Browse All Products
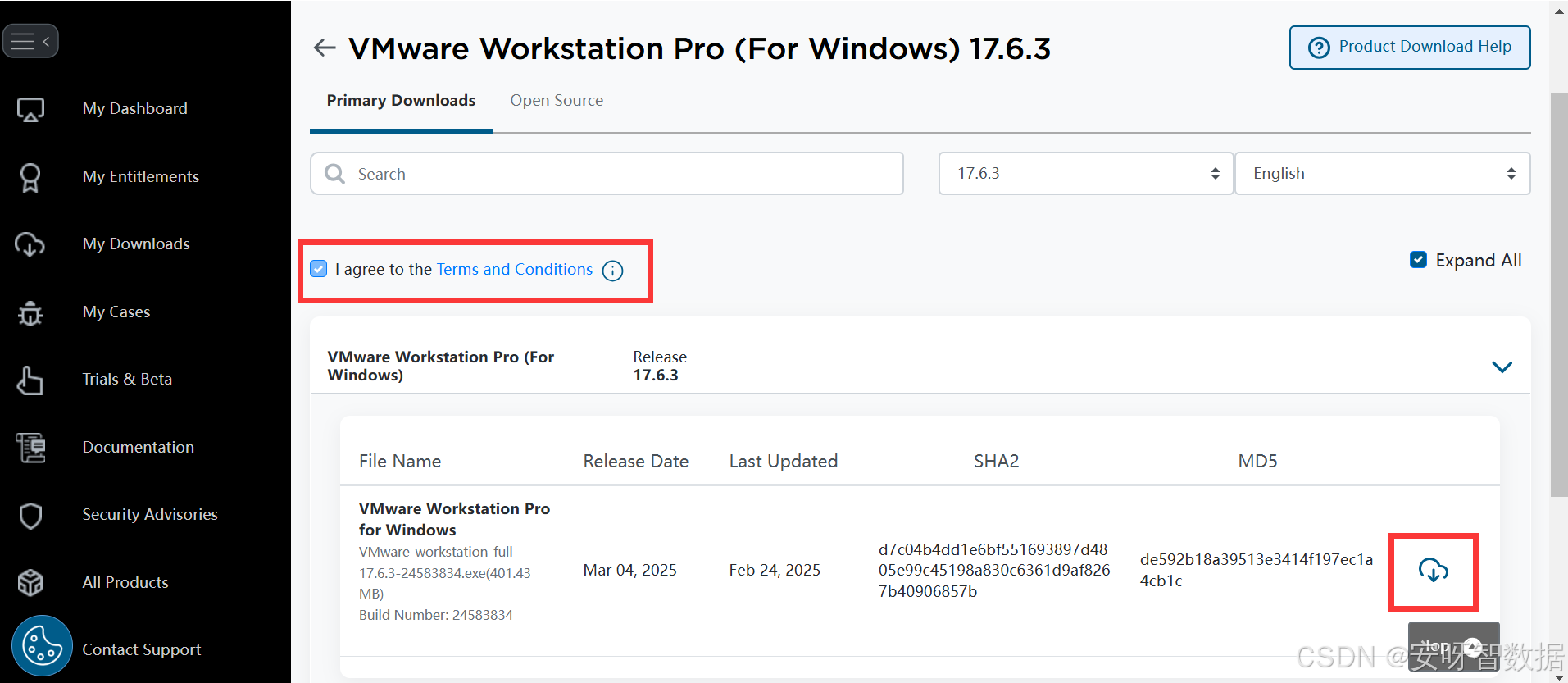 (125, 583)
